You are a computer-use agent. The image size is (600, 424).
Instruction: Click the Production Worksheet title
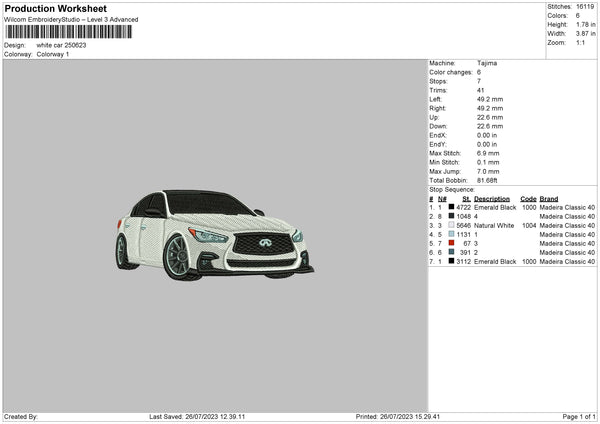tap(54, 8)
